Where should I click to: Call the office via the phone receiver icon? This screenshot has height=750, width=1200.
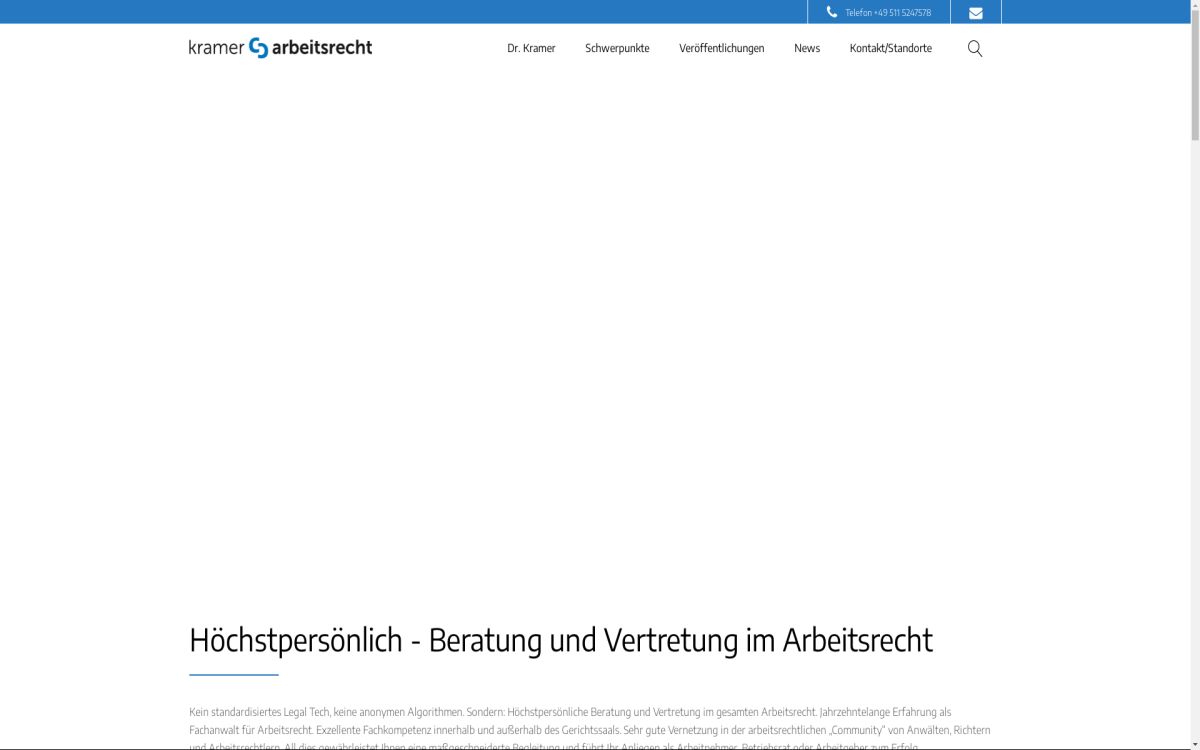pyautogui.click(x=831, y=12)
